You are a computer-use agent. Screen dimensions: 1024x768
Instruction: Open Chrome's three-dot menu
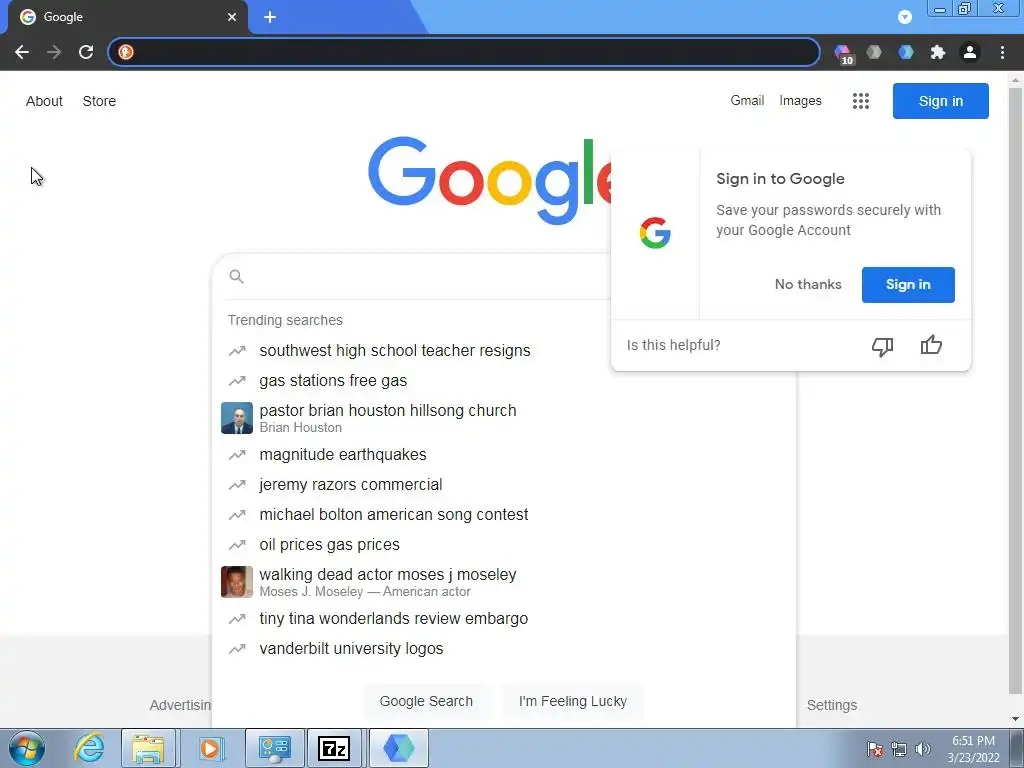click(x=1002, y=52)
